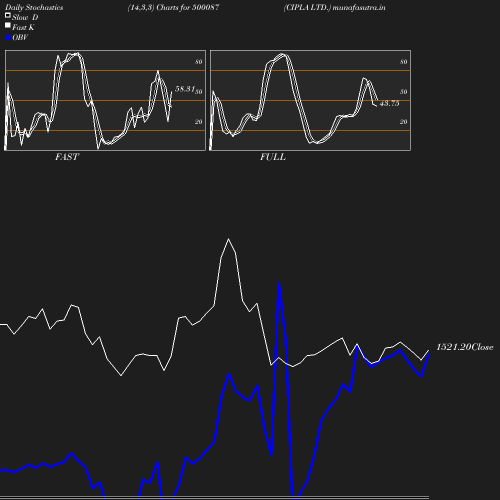The height and width of the screenshot is (500, 500).
Task: Click the 58.31 value on FAST chart
Action: point(185,89)
